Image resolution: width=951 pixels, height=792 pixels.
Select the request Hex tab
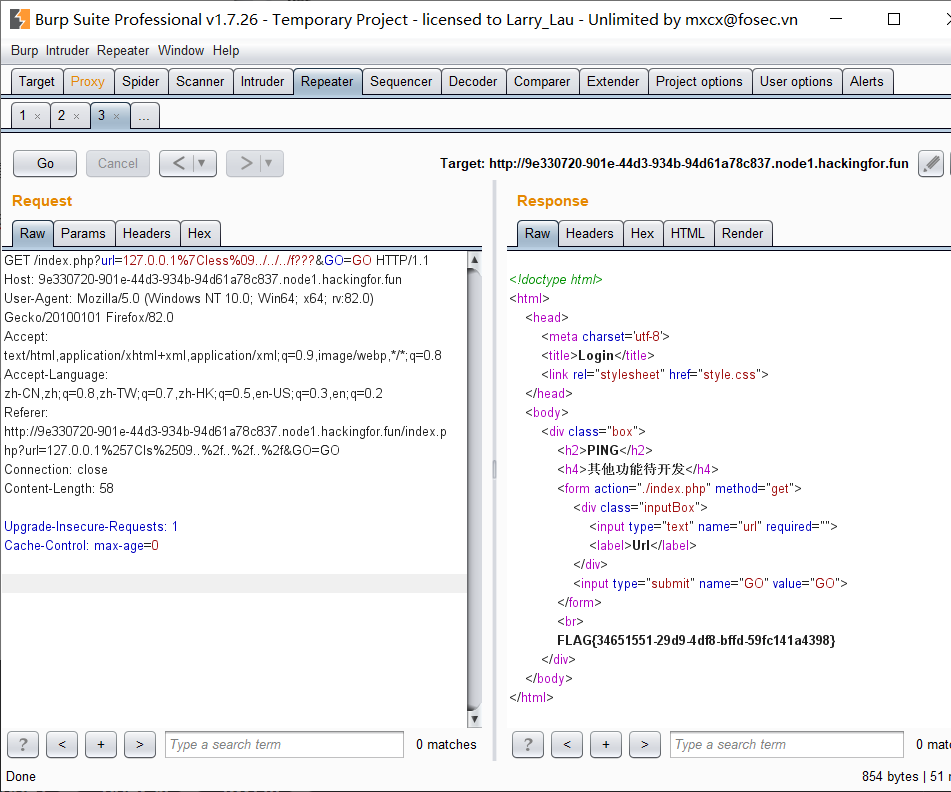tap(200, 233)
